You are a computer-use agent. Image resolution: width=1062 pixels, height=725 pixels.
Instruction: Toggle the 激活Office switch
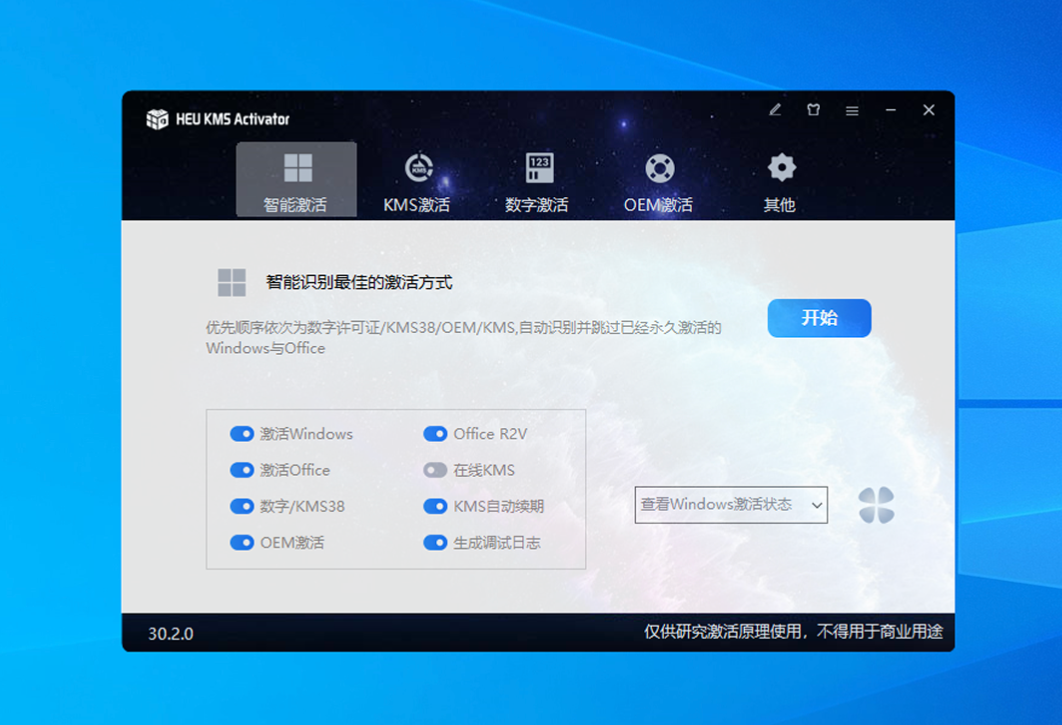pos(242,470)
